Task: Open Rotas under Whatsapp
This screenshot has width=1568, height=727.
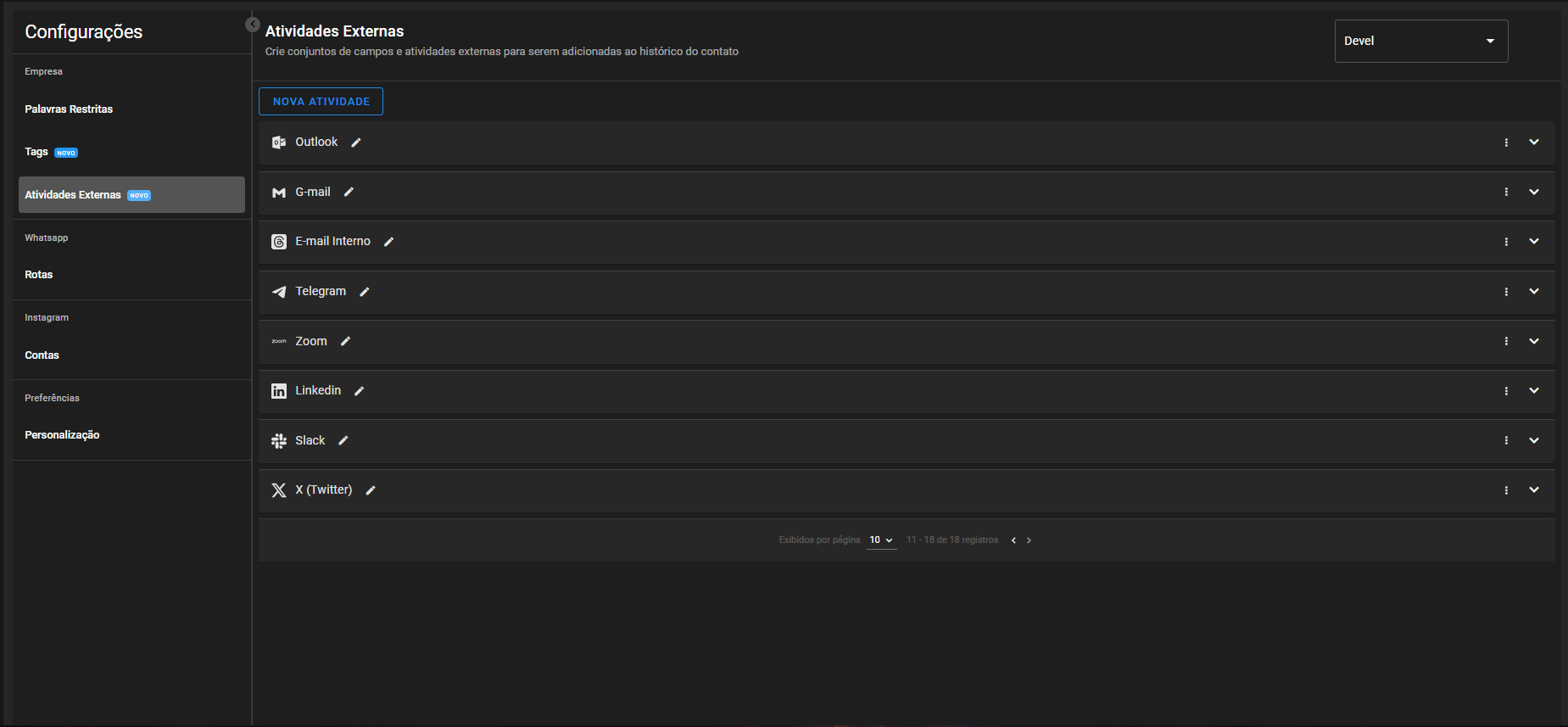Action: pos(39,275)
